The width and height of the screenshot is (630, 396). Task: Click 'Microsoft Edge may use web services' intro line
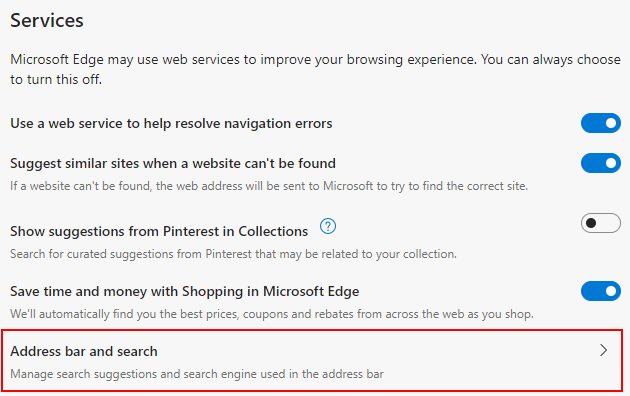[315, 59]
